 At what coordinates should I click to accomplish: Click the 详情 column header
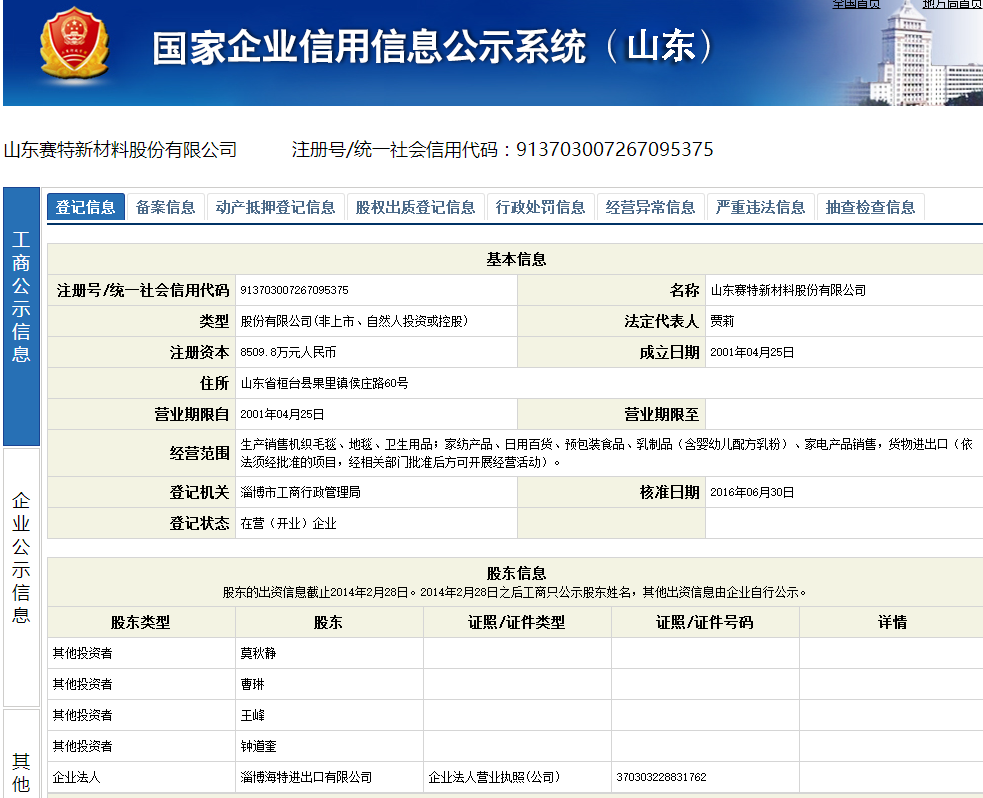tap(892, 622)
